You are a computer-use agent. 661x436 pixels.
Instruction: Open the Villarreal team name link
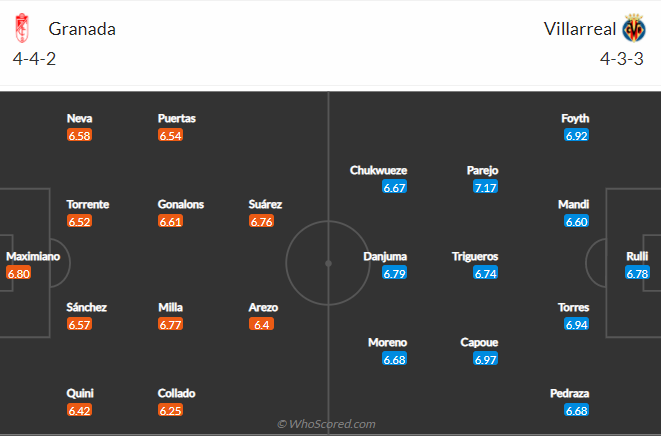[580, 29]
